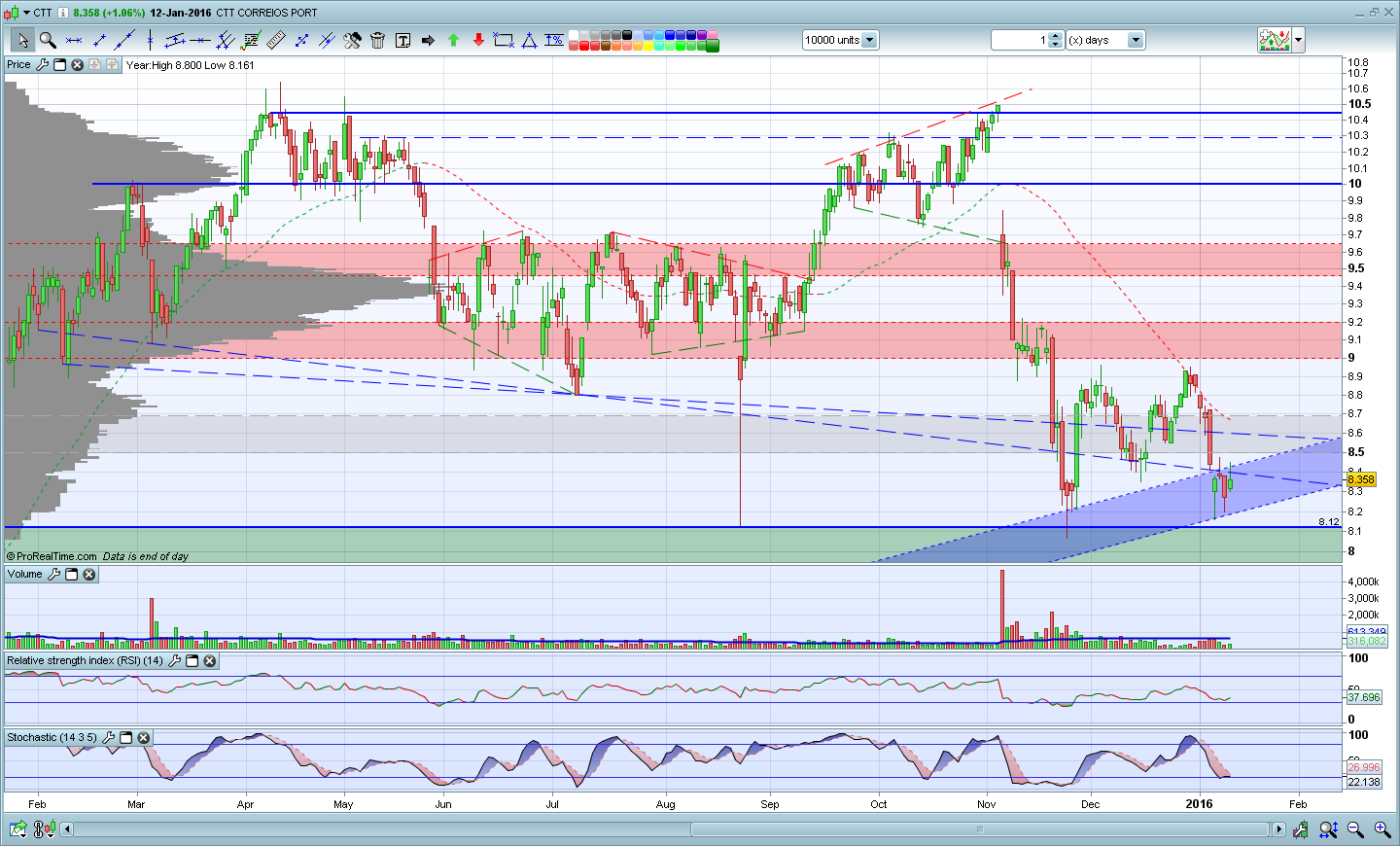Open Volume panel wrench settings
The image size is (1400, 846).
53,575
